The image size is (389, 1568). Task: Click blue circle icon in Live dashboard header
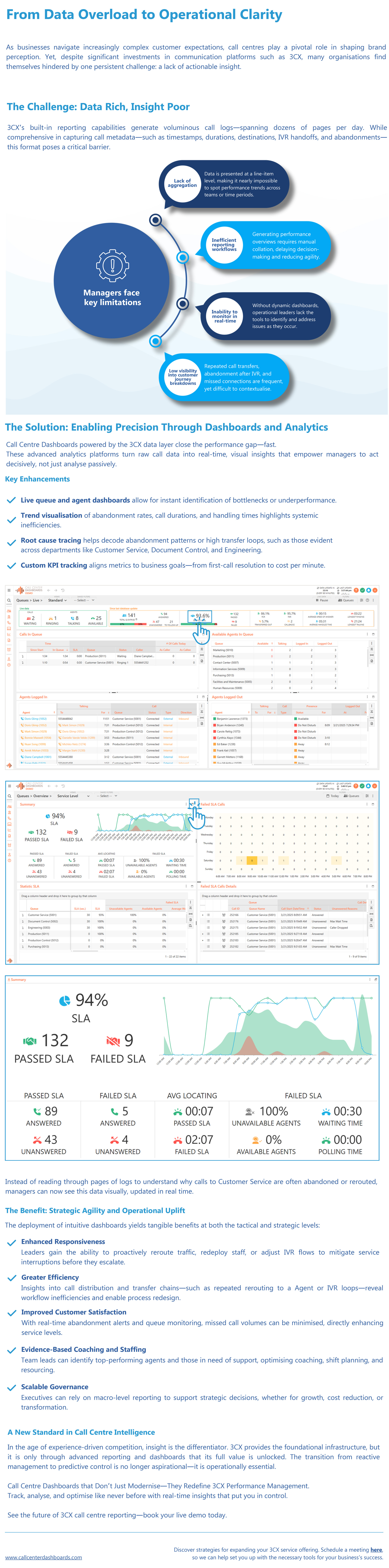pos(369,590)
